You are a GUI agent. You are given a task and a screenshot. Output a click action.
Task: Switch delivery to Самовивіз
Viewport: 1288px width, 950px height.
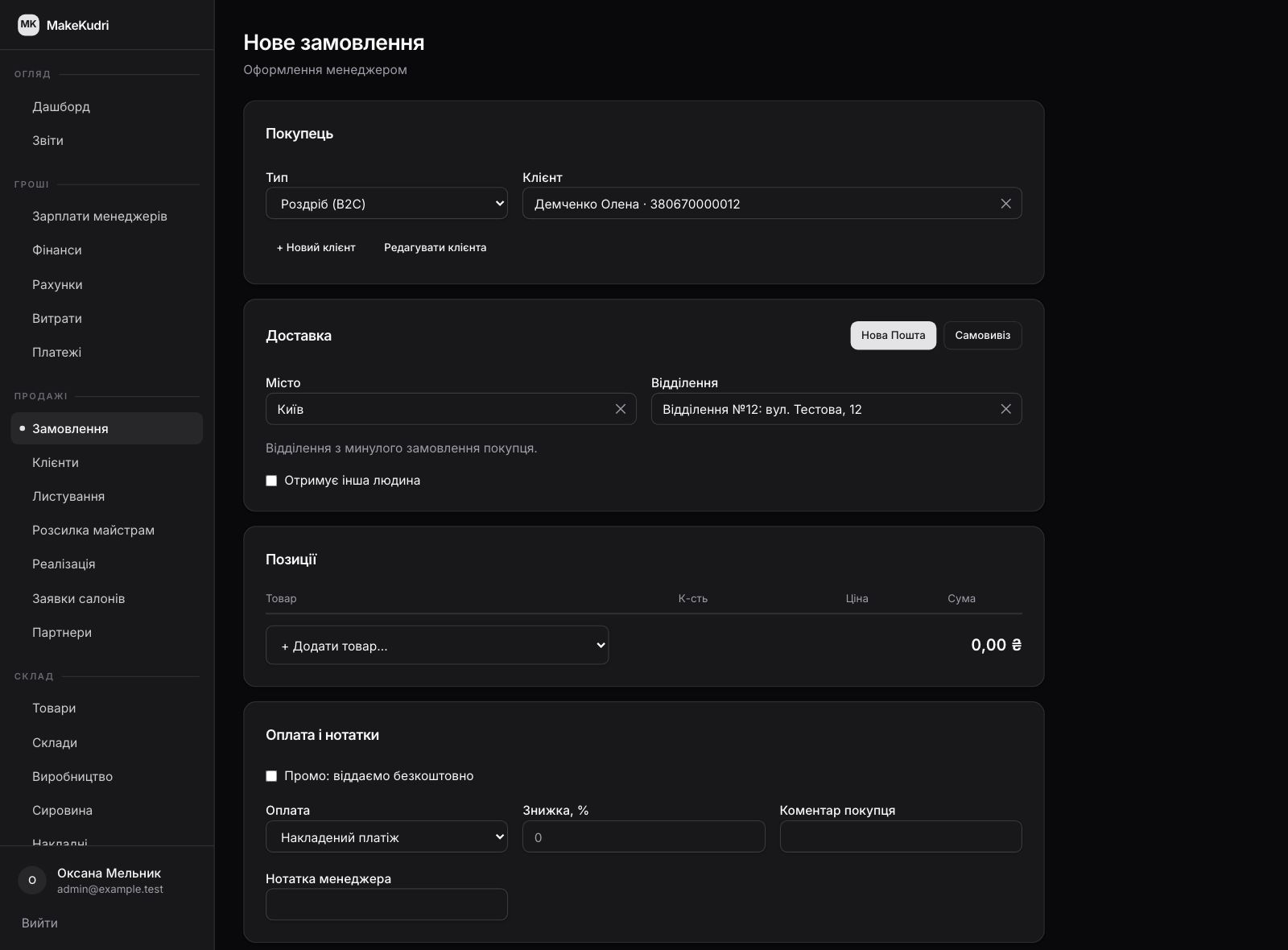click(x=982, y=336)
